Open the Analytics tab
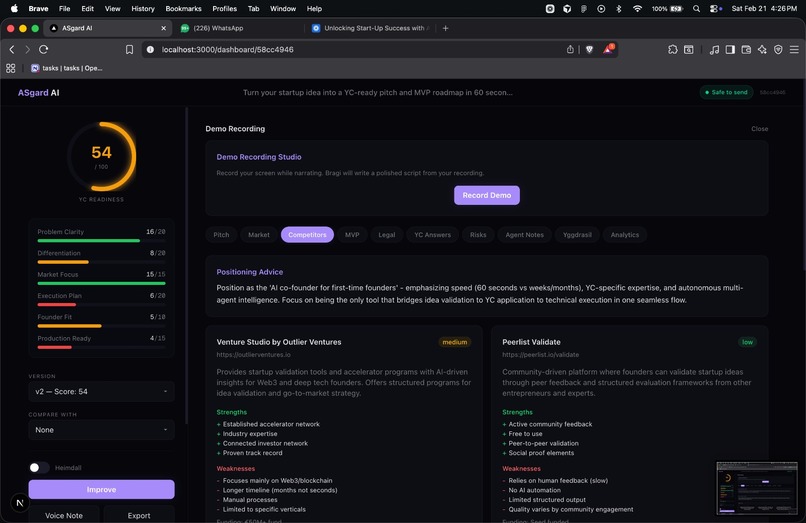Viewport: 806px width, 523px height. tap(625, 235)
